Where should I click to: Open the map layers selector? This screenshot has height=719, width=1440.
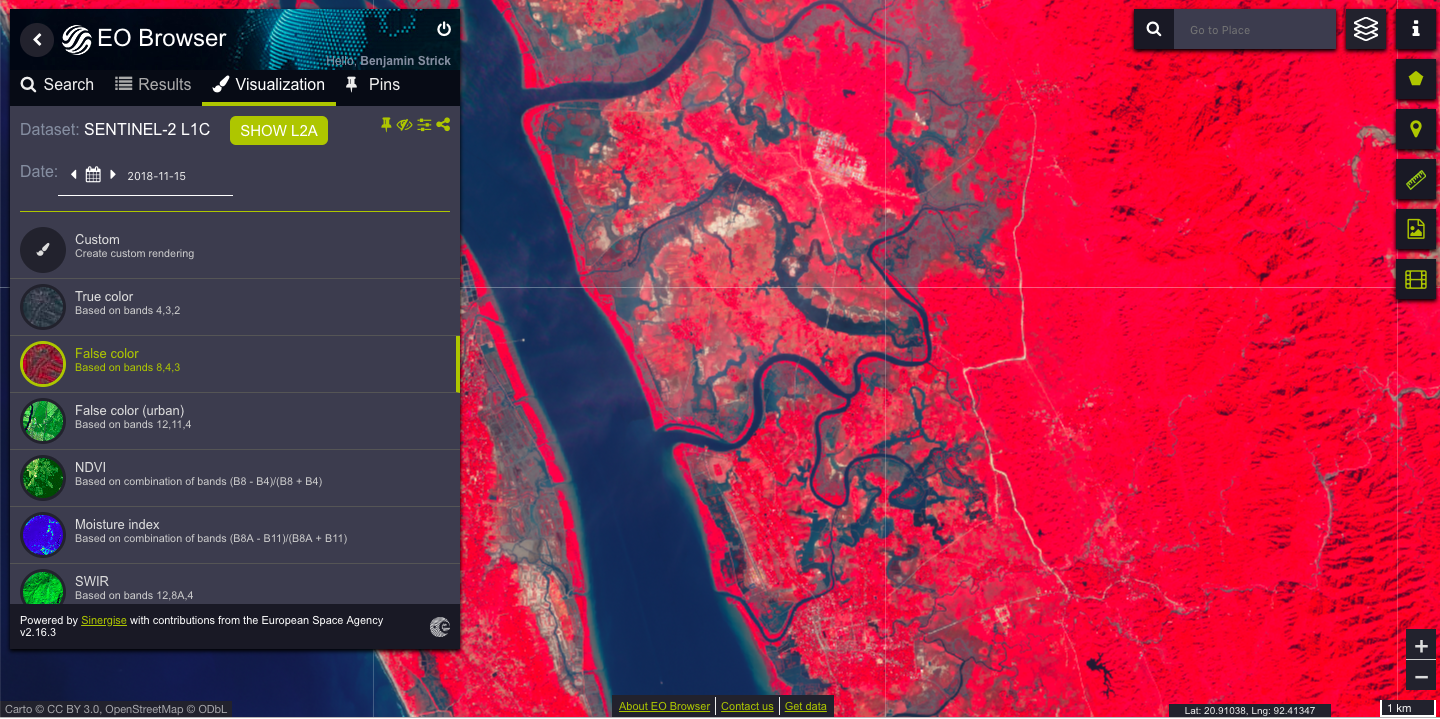pos(1366,30)
